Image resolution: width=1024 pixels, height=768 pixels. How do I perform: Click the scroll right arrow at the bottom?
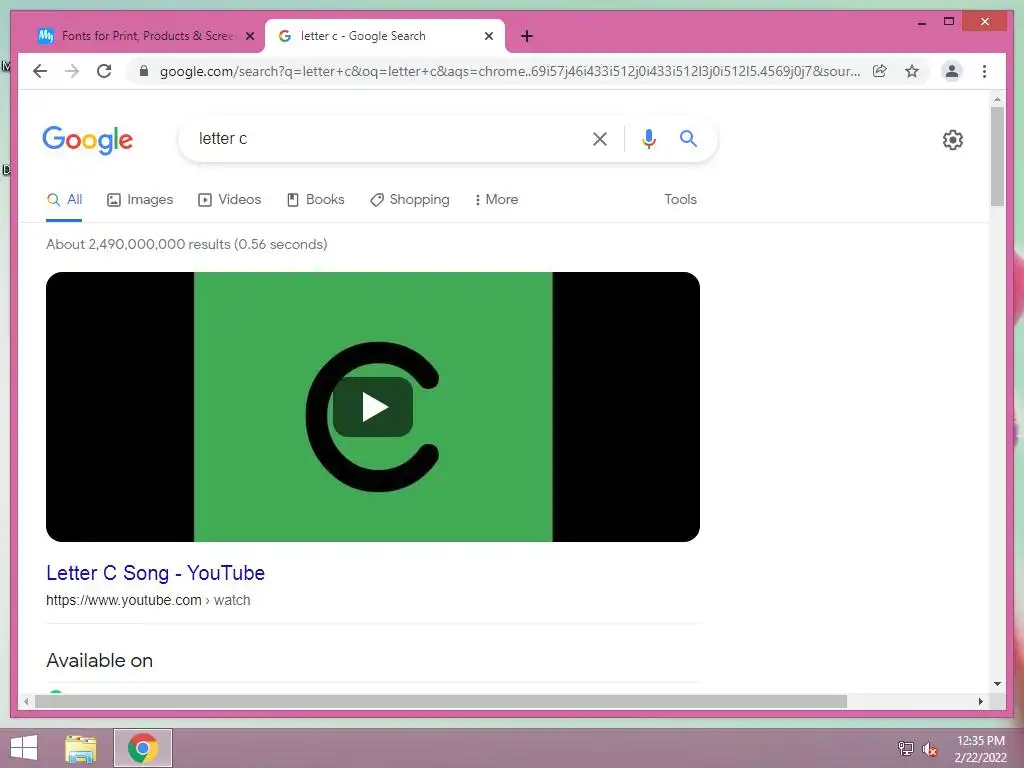click(980, 701)
